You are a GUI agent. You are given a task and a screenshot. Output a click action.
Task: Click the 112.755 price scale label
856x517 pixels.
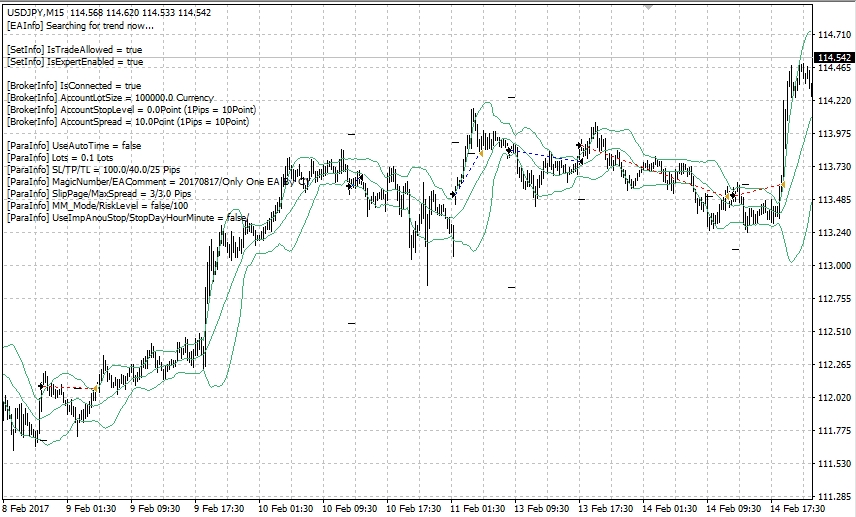pos(834,299)
